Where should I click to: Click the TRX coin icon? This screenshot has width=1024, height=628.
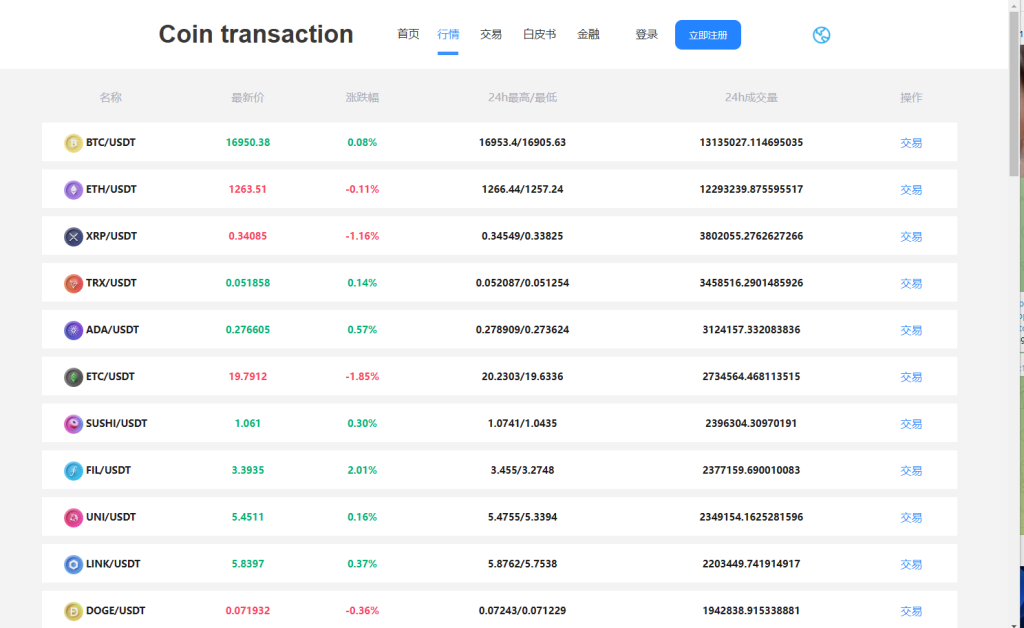[x=73, y=284]
